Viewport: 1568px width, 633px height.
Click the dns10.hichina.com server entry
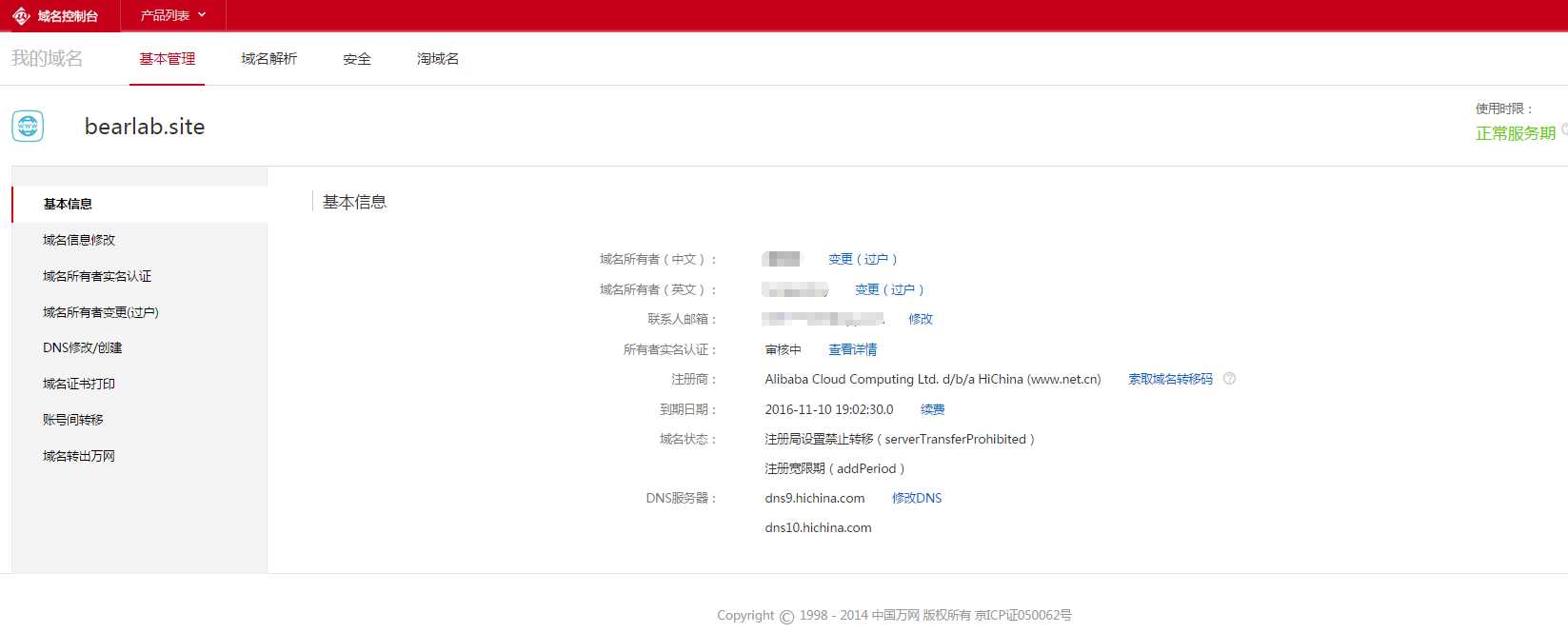click(819, 527)
